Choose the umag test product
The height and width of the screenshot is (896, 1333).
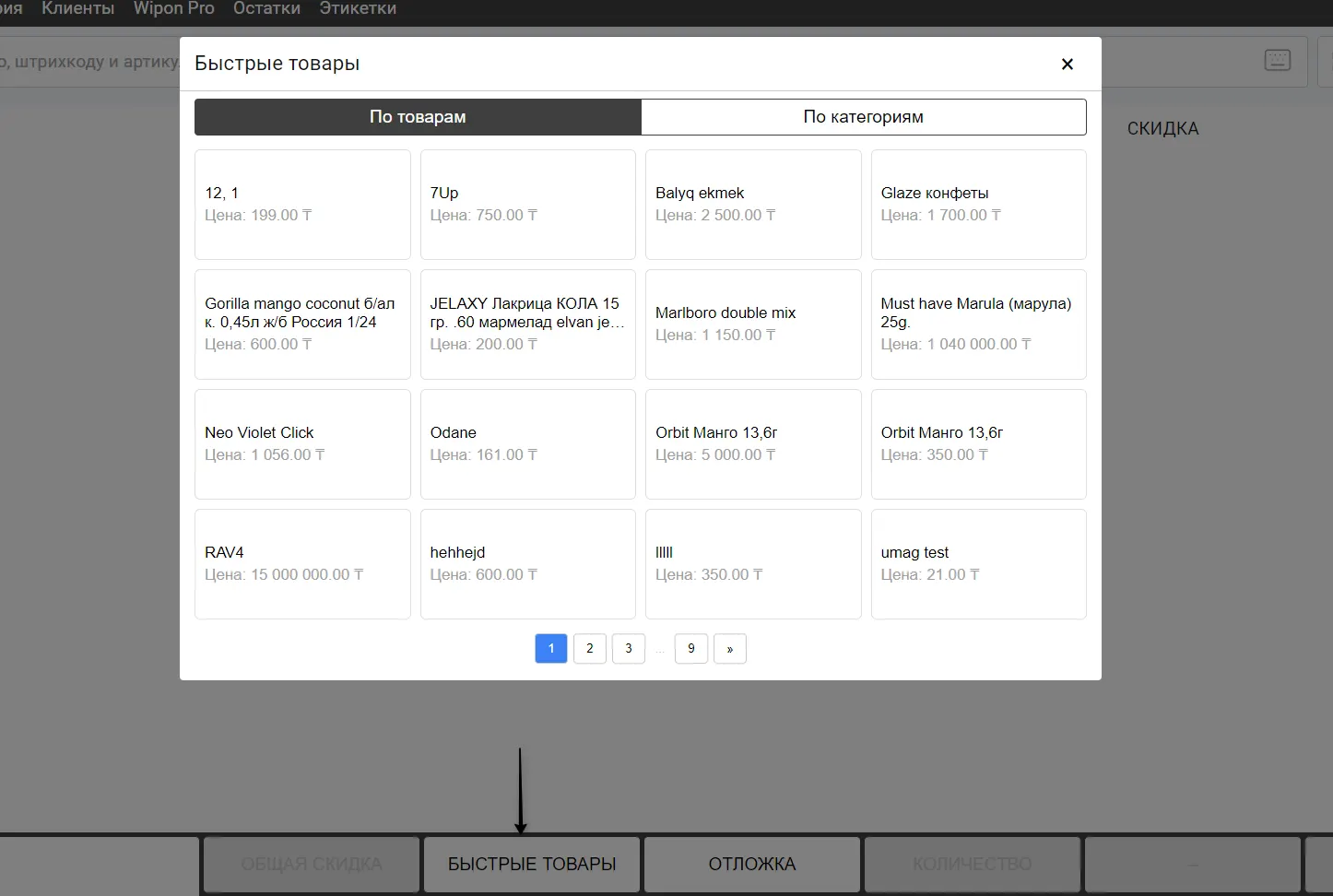click(x=978, y=564)
